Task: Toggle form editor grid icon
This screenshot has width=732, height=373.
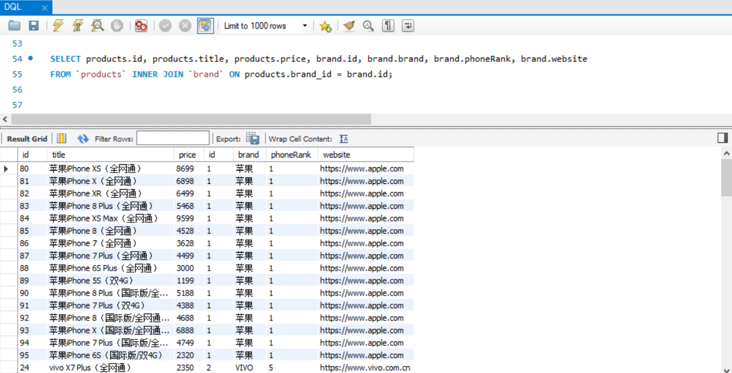Action: coord(62,139)
